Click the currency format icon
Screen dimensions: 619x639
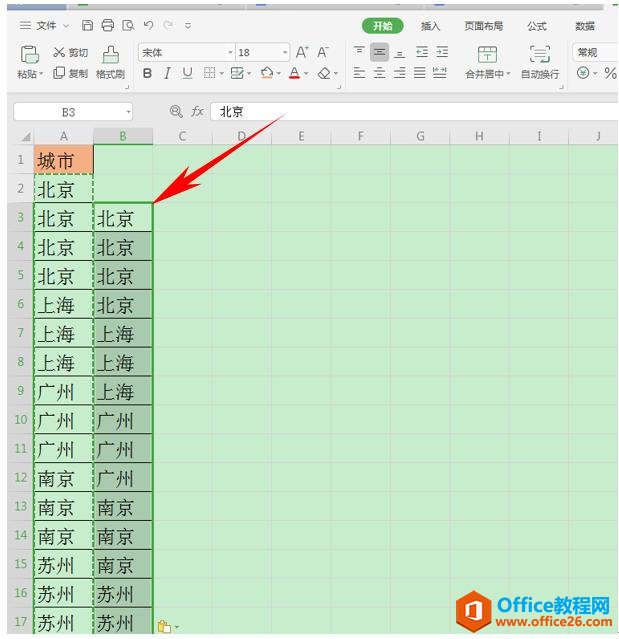coord(583,73)
